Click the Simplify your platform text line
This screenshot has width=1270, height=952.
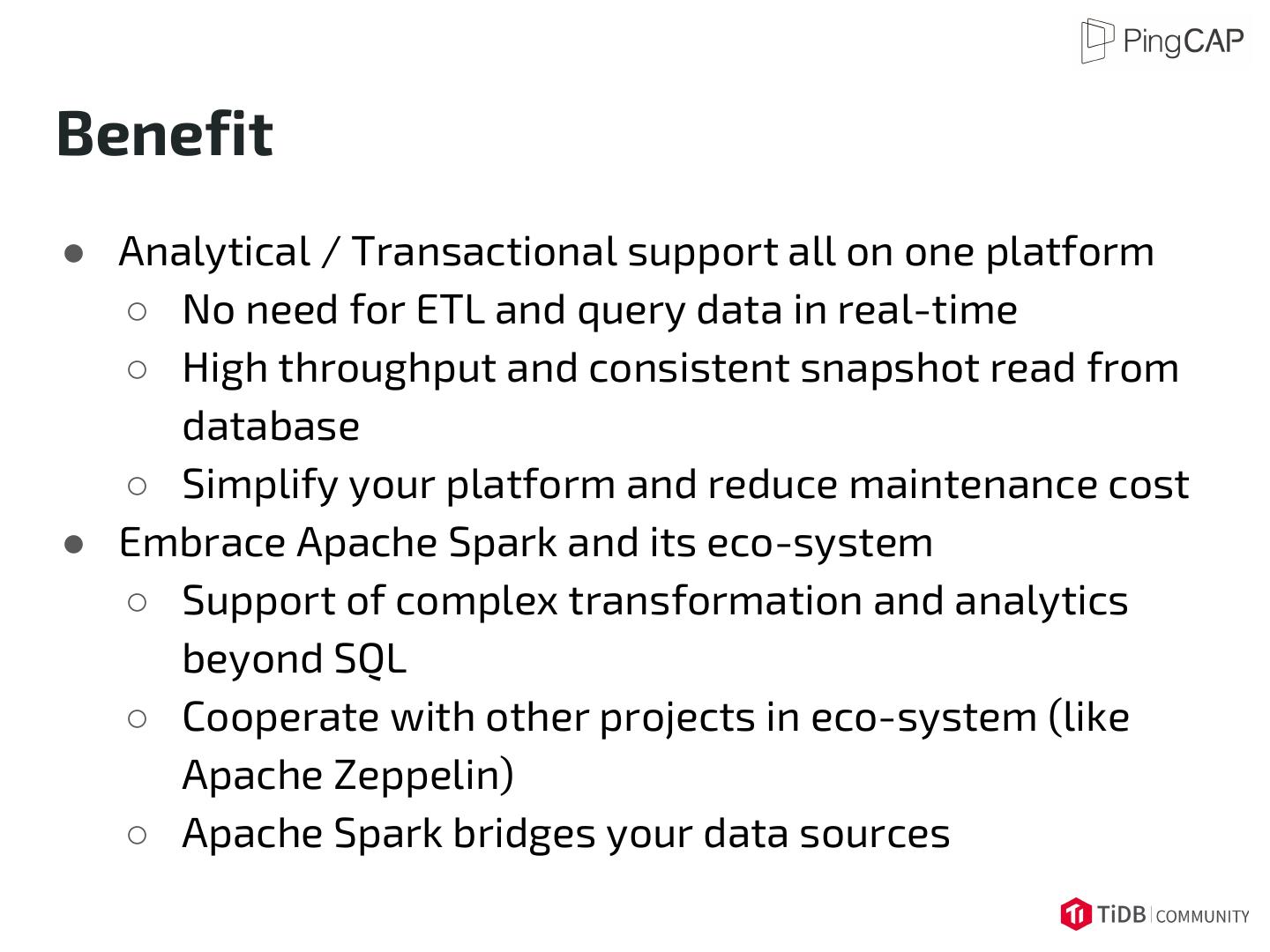tap(685, 485)
